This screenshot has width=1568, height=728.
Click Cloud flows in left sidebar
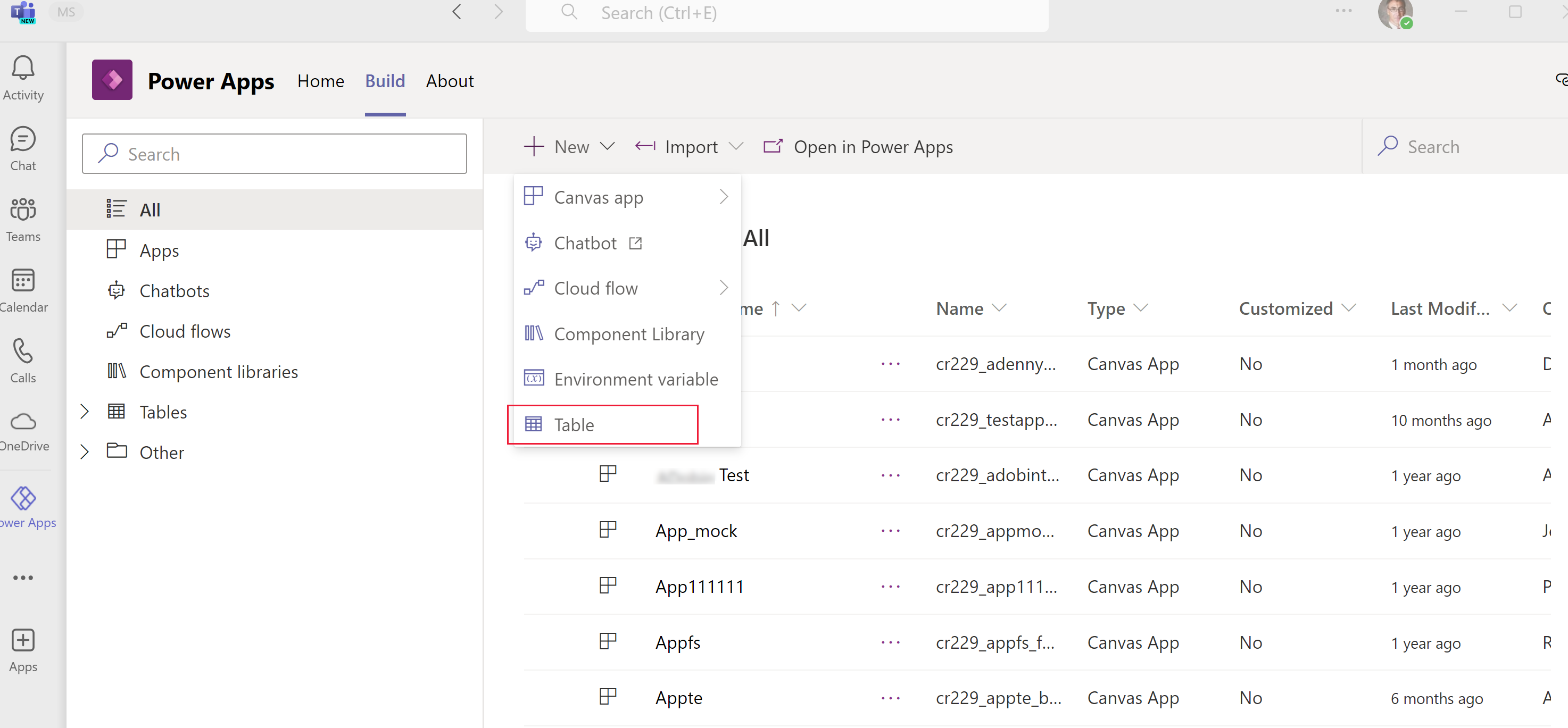(x=185, y=331)
